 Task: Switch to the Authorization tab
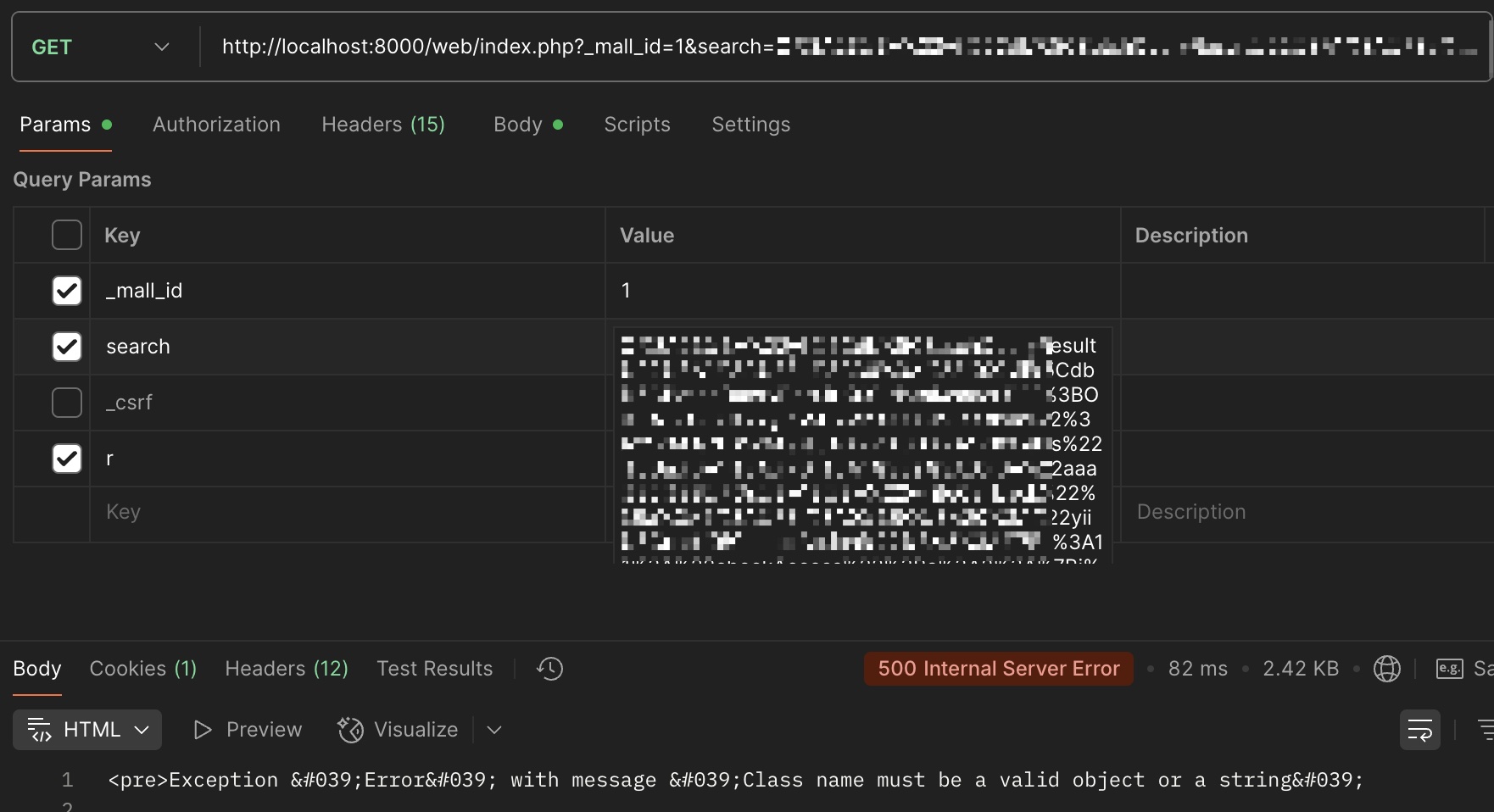(216, 125)
